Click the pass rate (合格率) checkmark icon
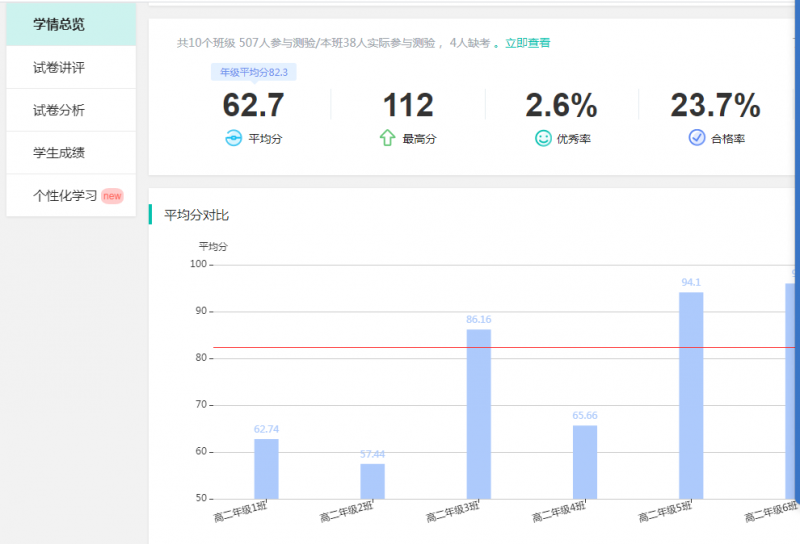The width and height of the screenshot is (800, 544). tap(697, 138)
